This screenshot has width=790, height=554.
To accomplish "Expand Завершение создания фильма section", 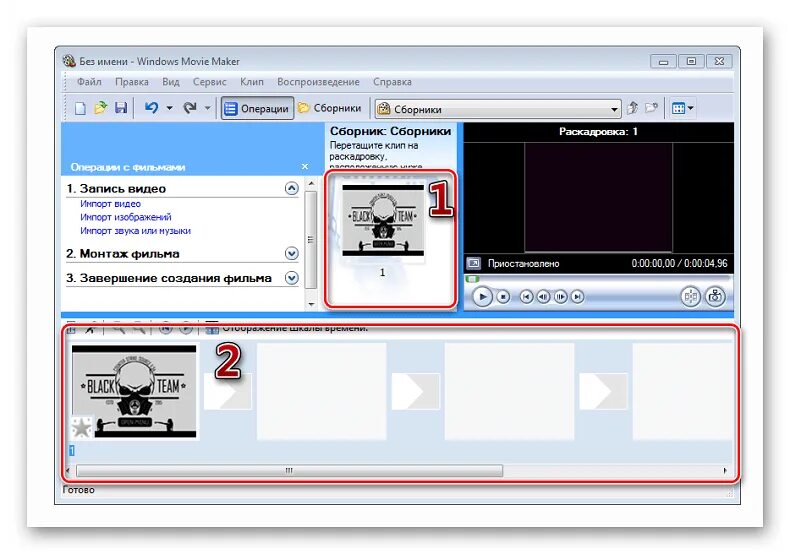I will (x=291, y=278).
